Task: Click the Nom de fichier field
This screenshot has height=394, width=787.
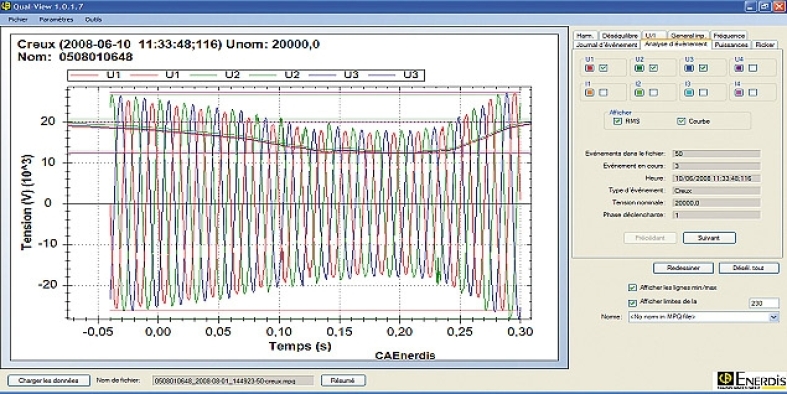Action: point(233,381)
